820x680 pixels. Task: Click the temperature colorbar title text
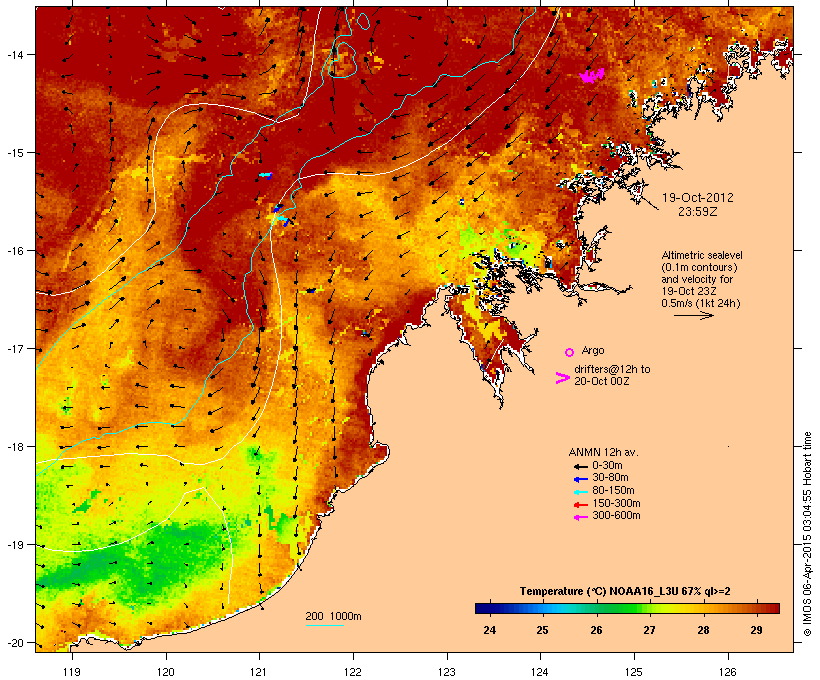[x=625, y=591]
